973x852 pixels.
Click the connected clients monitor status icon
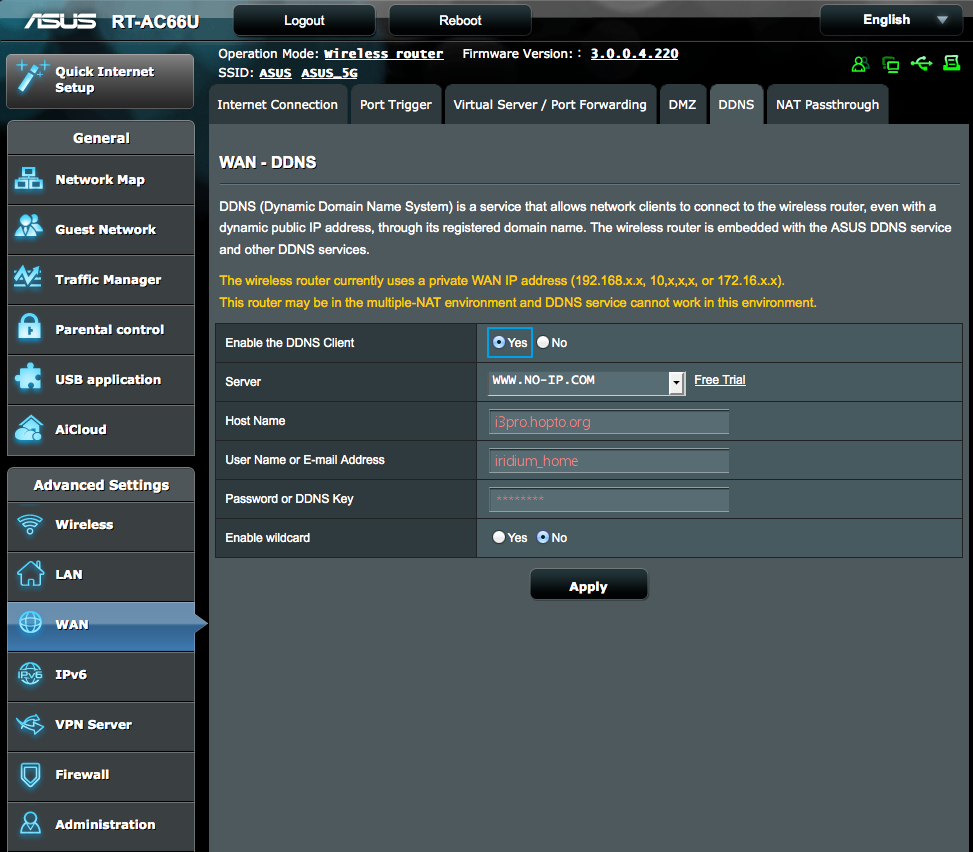(x=891, y=65)
